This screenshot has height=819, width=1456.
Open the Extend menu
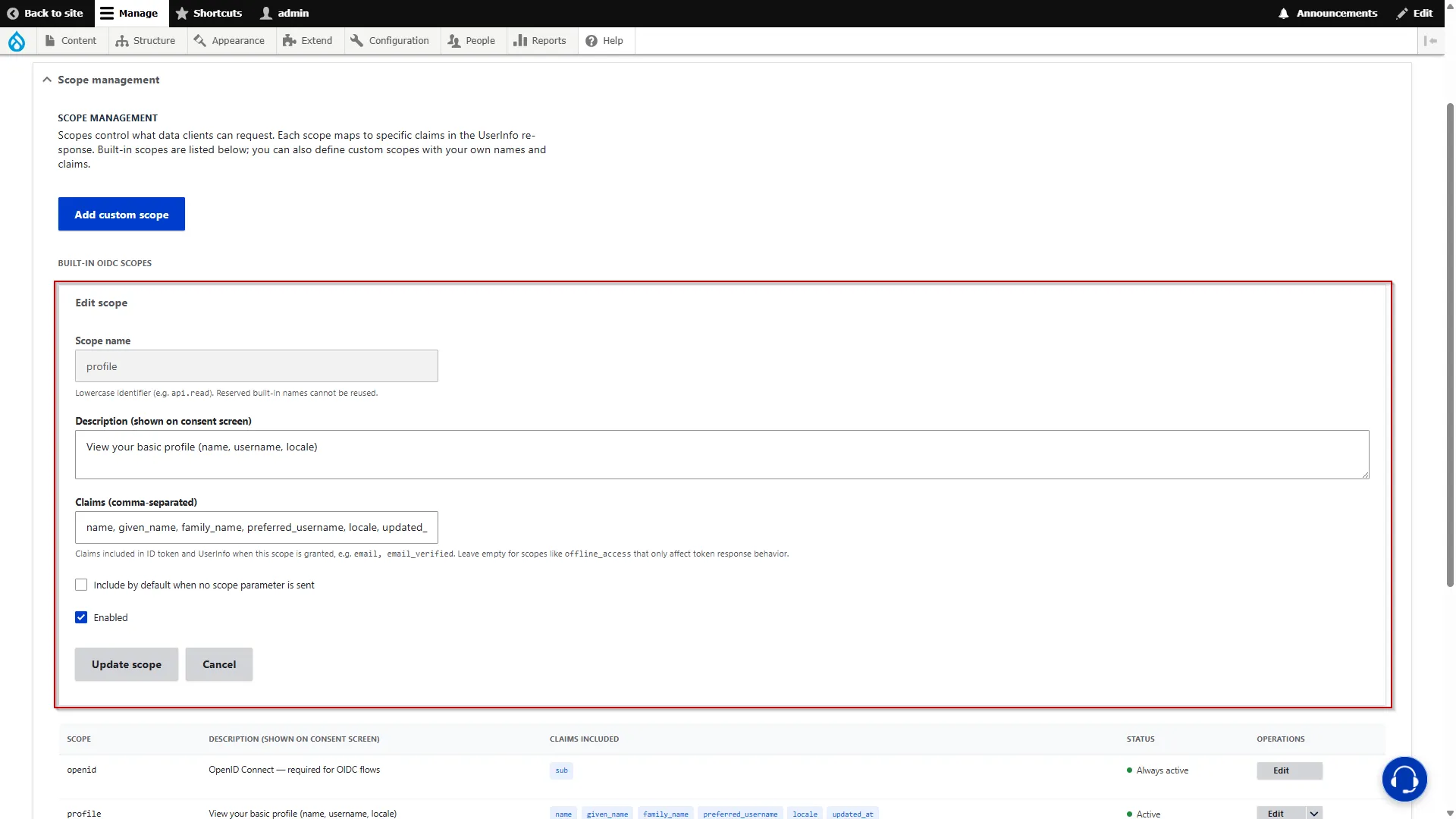pos(308,41)
